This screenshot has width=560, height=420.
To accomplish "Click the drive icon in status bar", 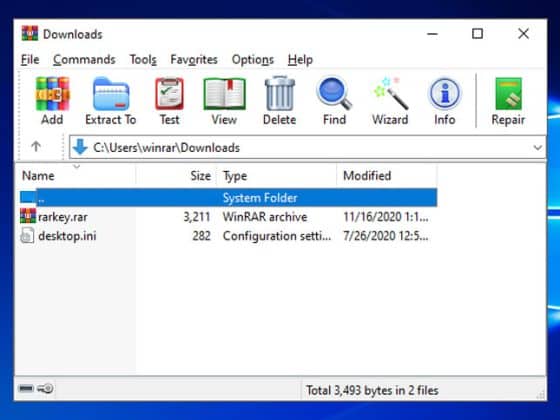I will point(26,388).
